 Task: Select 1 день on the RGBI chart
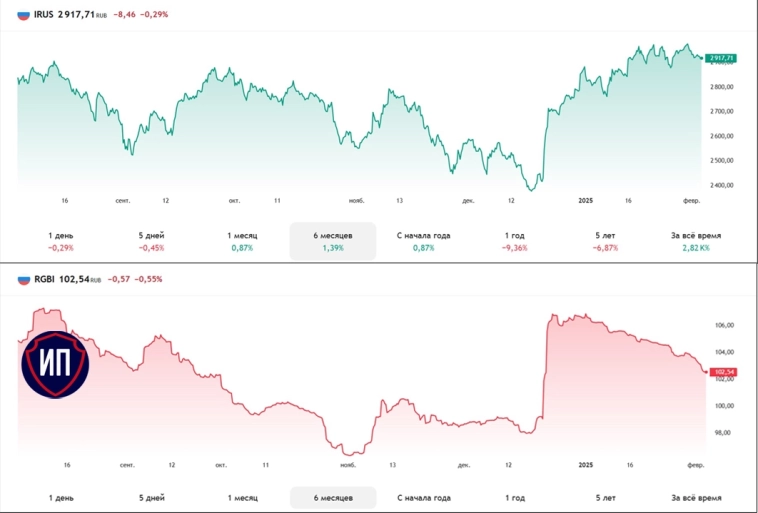tap(60, 497)
